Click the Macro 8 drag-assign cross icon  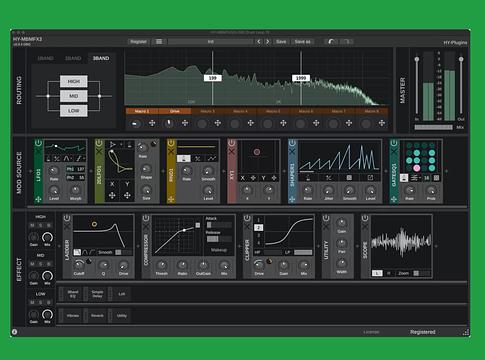[x=382, y=123]
